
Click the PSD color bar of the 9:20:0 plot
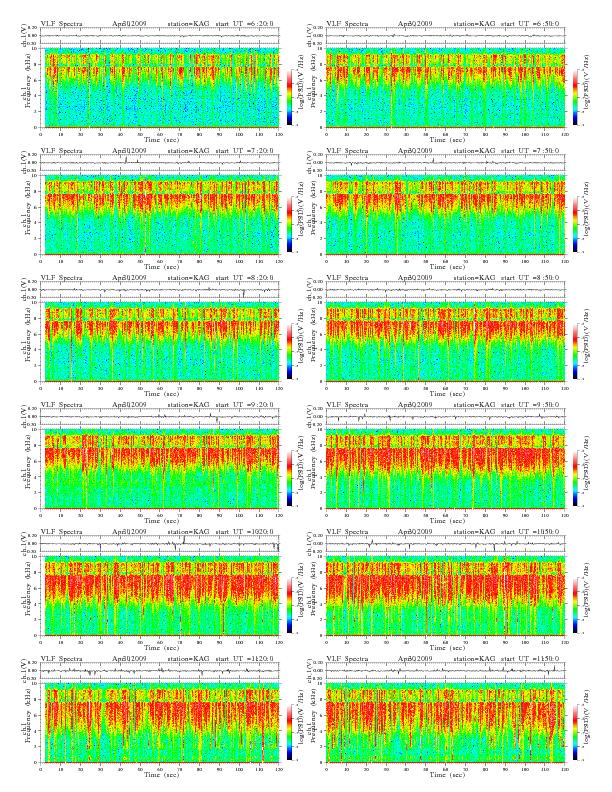289,478
